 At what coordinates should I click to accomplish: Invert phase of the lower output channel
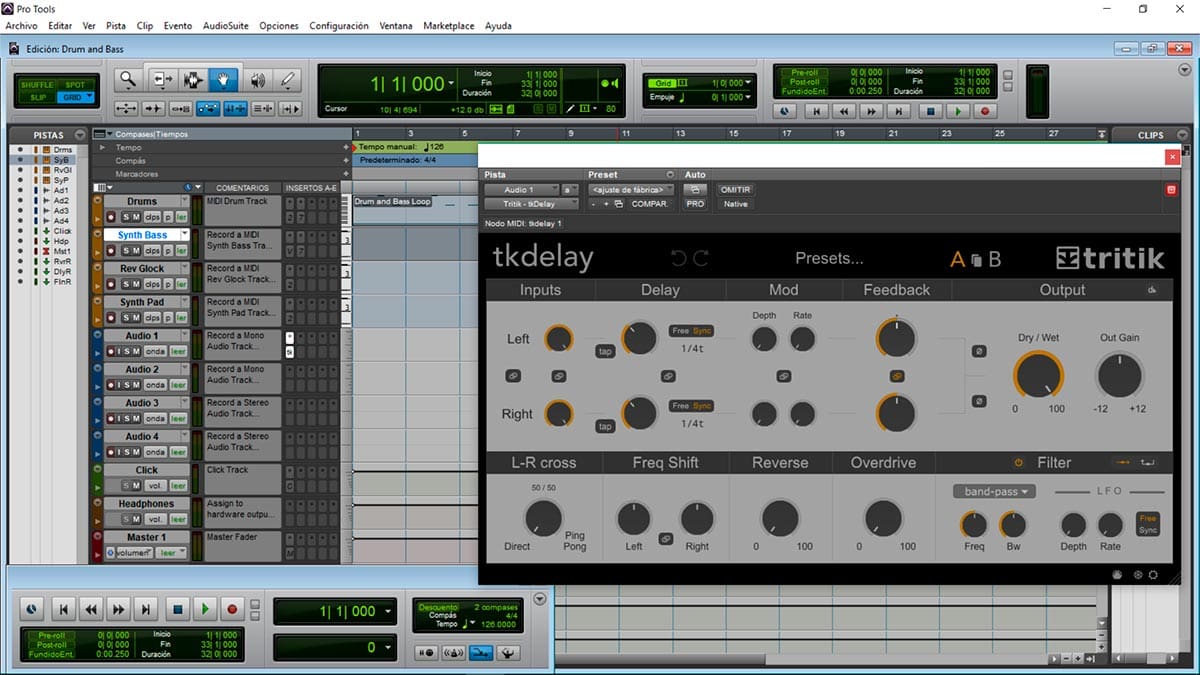click(x=979, y=400)
